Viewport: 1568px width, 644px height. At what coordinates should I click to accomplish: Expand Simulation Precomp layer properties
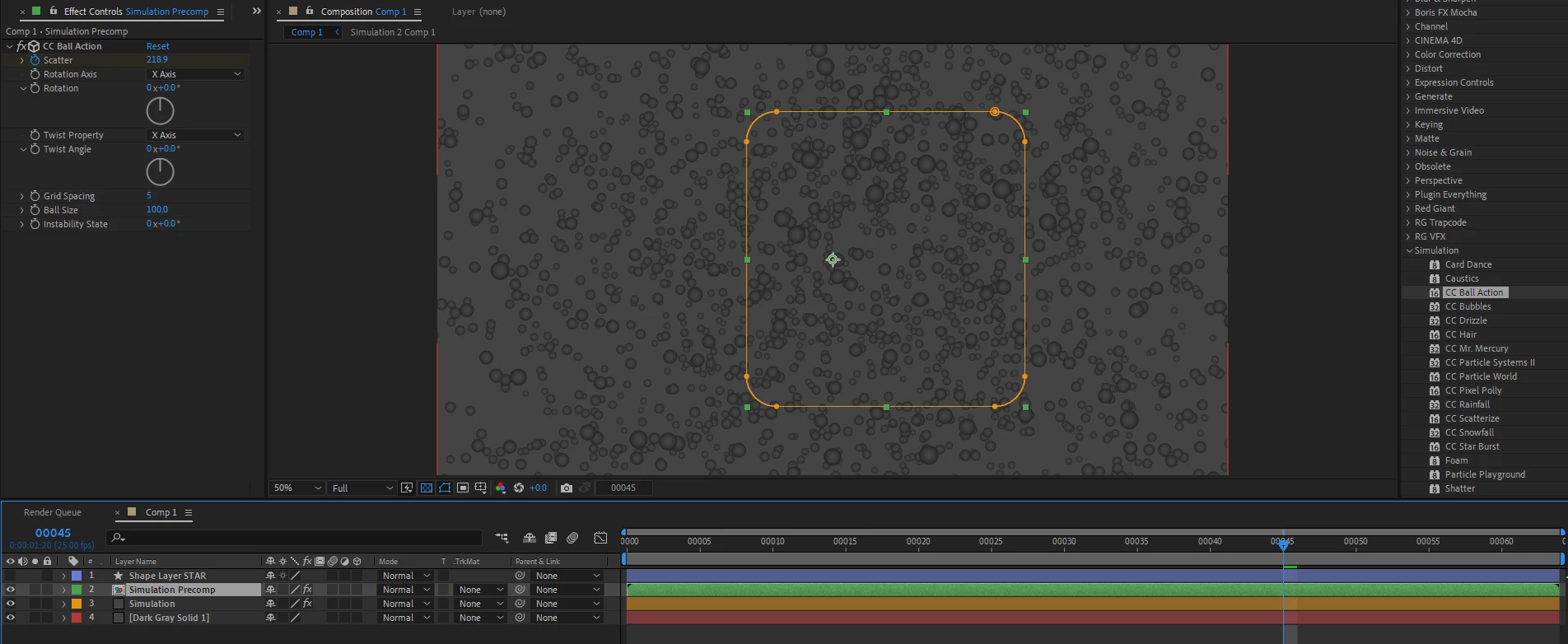pyautogui.click(x=63, y=590)
